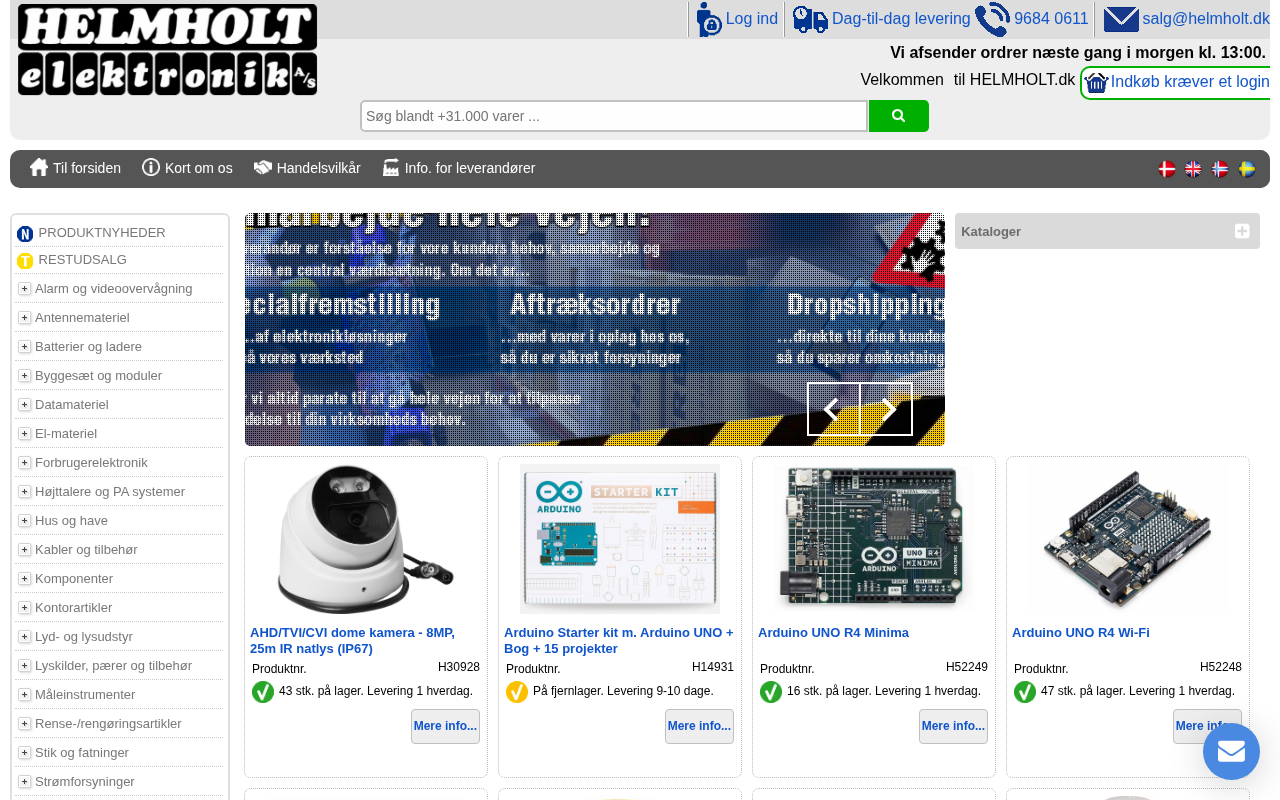Open Stik og fatninger category
1280x800 pixels.
click(82, 753)
